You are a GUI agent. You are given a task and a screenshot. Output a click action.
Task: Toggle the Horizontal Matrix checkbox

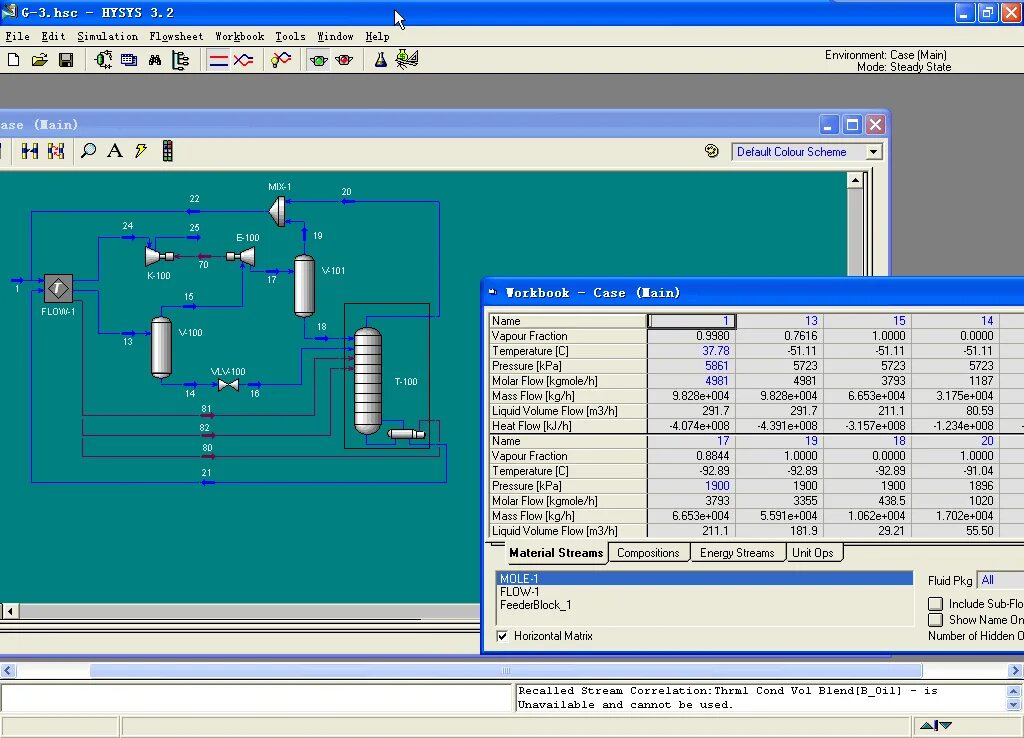[502, 636]
